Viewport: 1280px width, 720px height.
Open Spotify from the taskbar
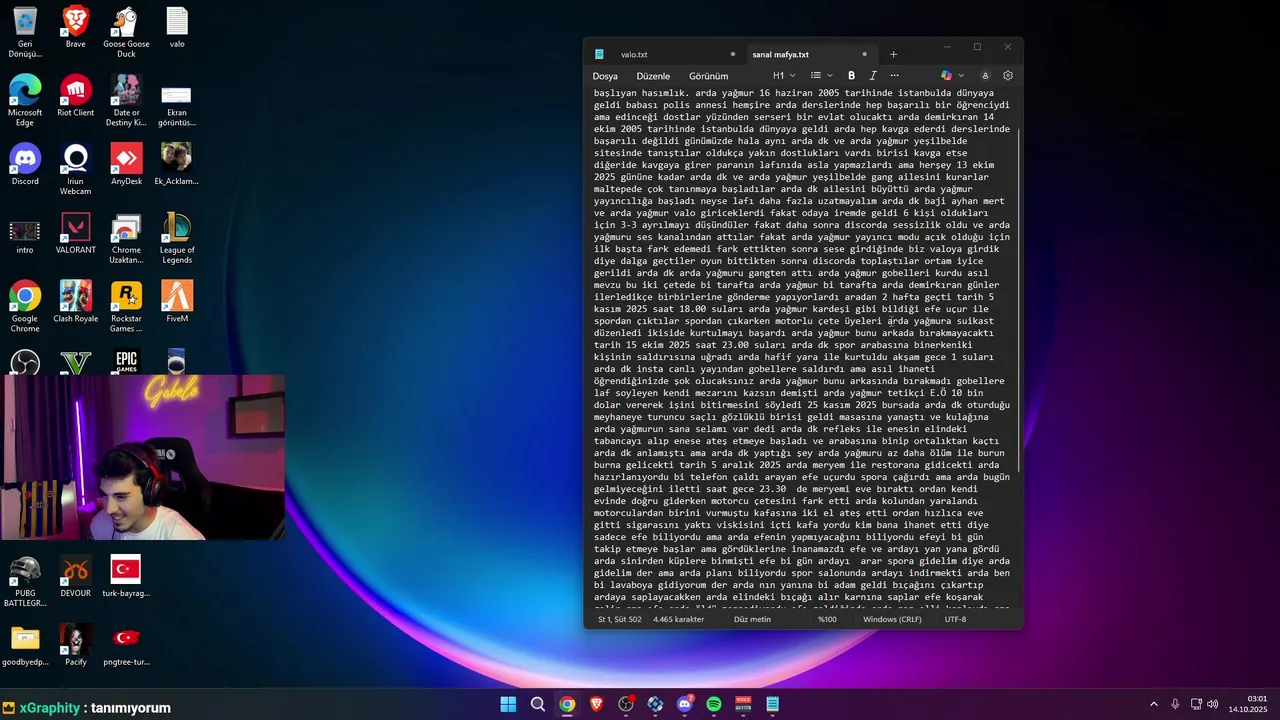(714, 704)
